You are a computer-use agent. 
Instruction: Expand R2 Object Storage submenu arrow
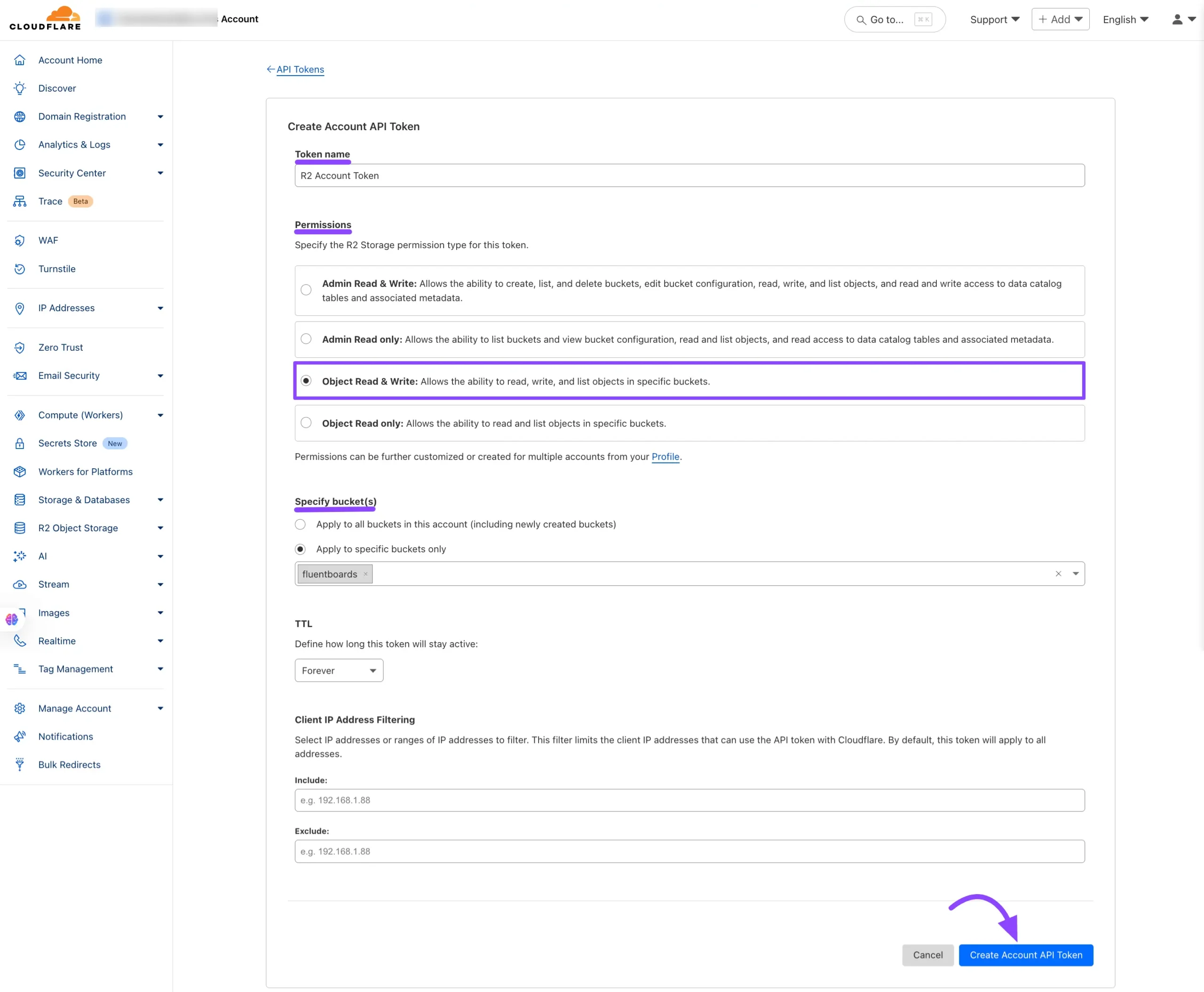click(160, 528)
